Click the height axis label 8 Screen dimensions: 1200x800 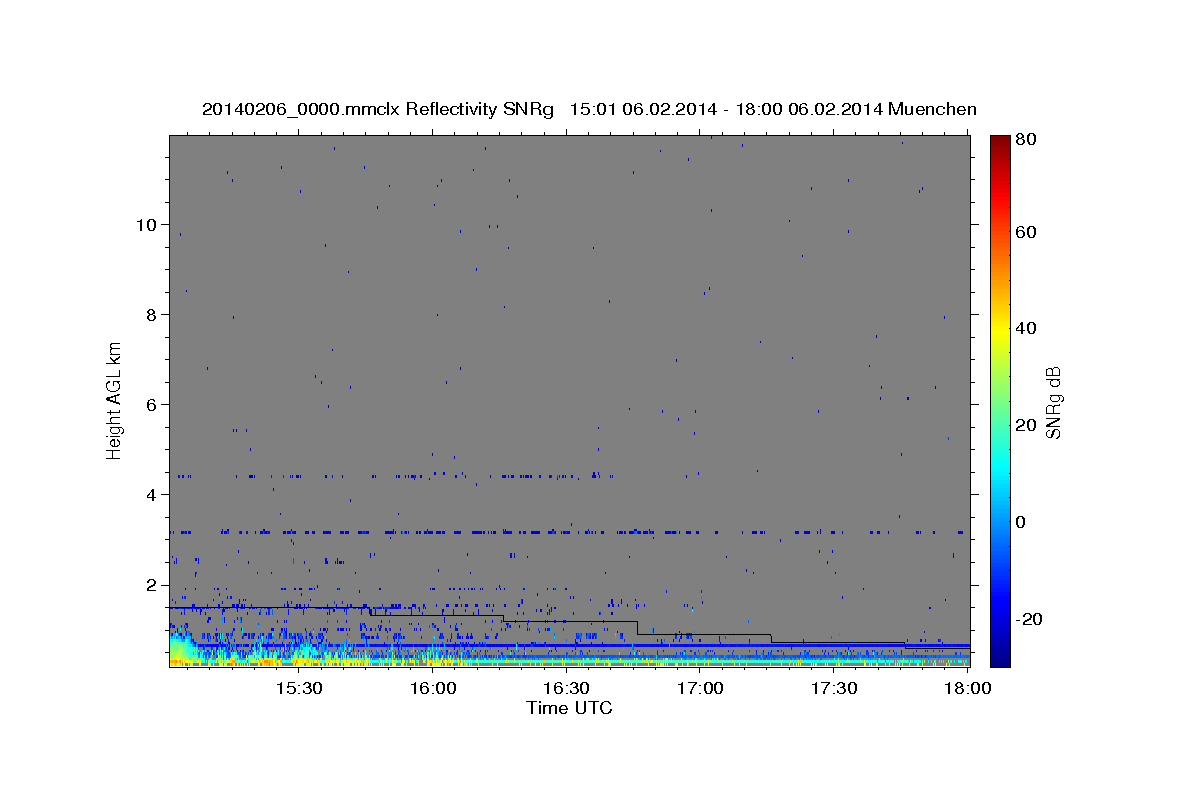click(149, 314)
